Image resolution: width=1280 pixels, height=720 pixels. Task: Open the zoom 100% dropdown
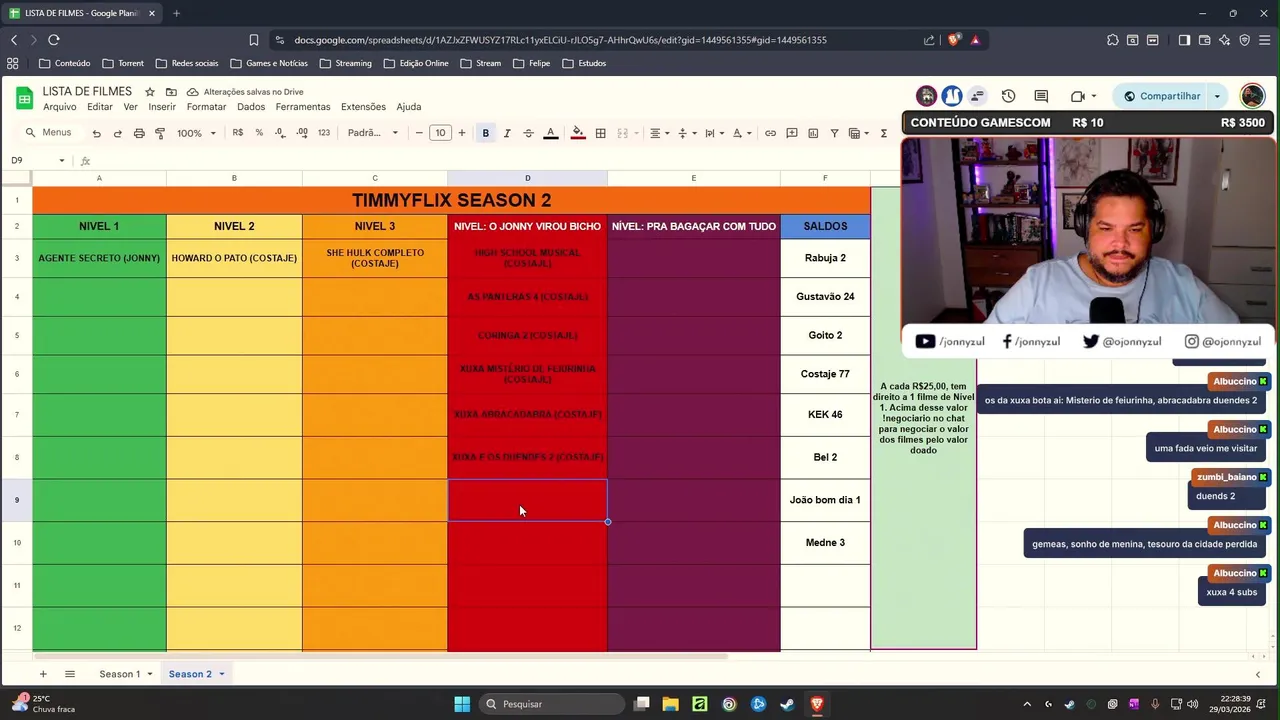pyautogui.click(x=196, y=133)
